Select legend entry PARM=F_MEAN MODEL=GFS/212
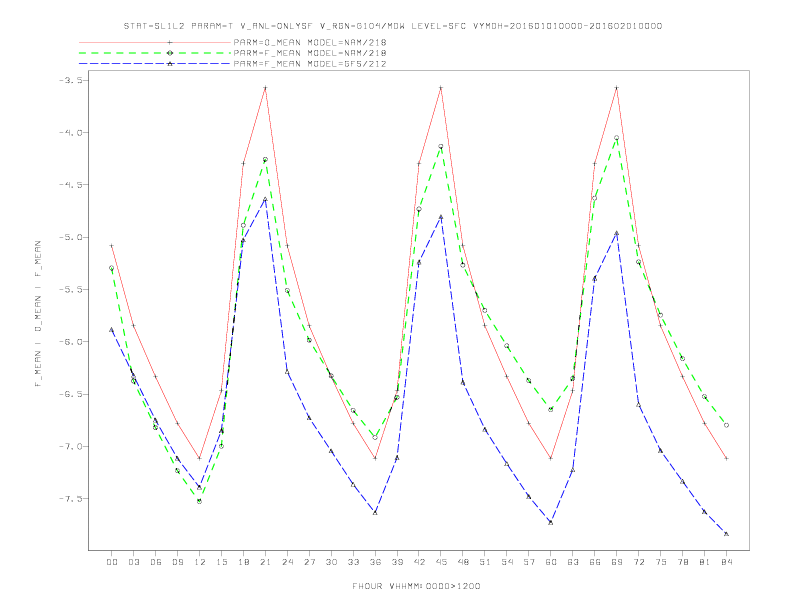Image resolution: width=792 pixels, height=612 pixels. 310,64
